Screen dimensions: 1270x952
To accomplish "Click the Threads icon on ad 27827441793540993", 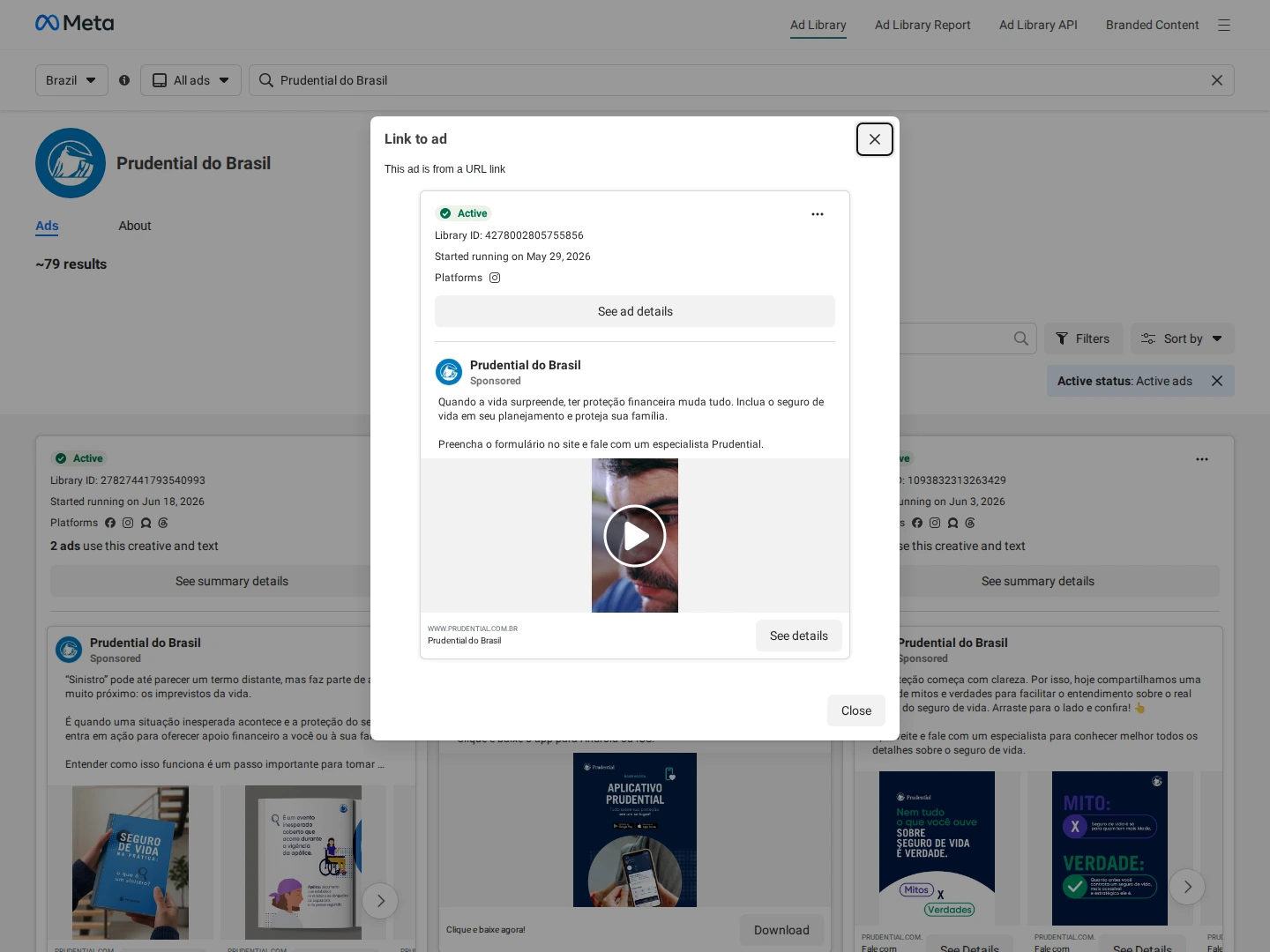I will pyautogui.click(x=163, y=523).
